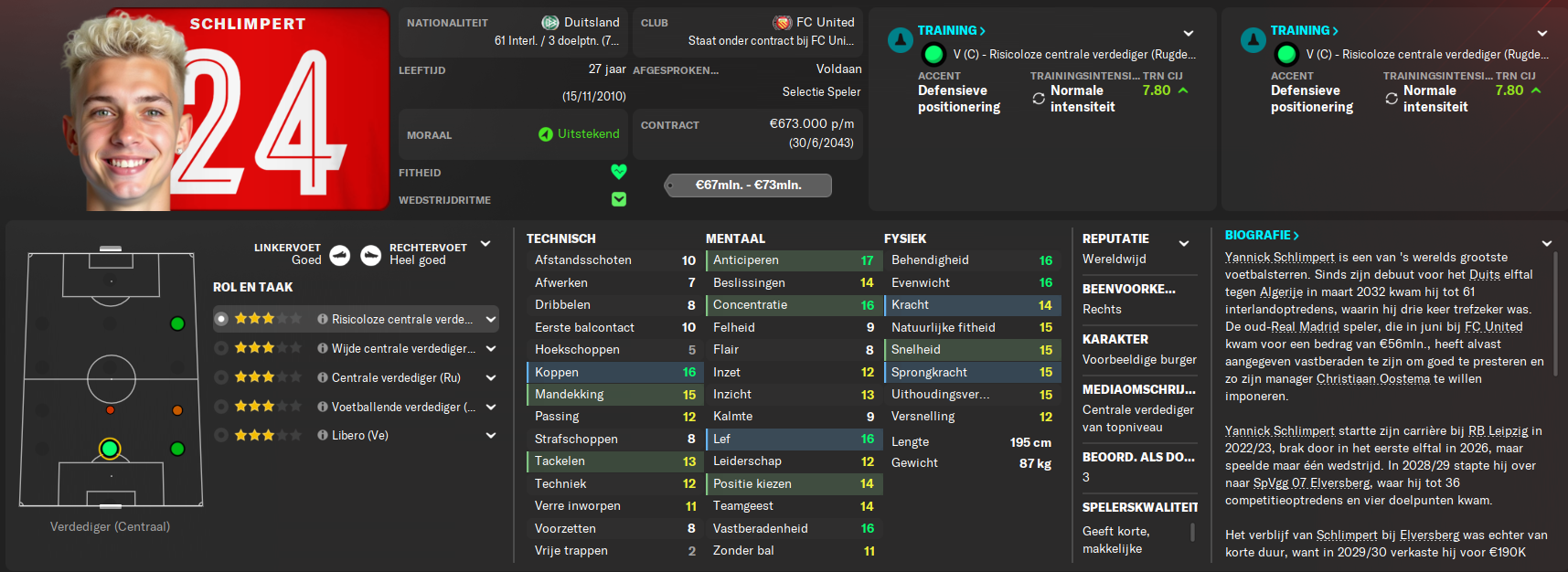The height and width of the screenshot is (572, 1568).
Task: Open the BIOGRAFIE section header
Action: pyautogui.click(x=1262, y=235)
